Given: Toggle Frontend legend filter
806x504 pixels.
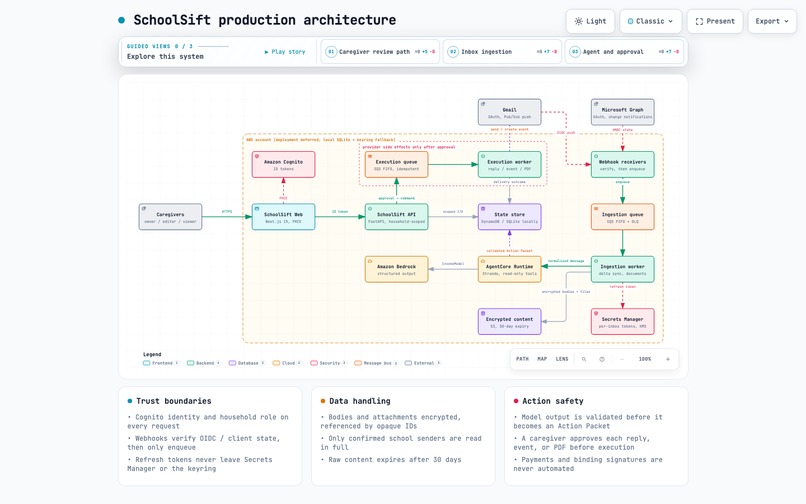Looking at the screenshot, I should pos(161,363).
